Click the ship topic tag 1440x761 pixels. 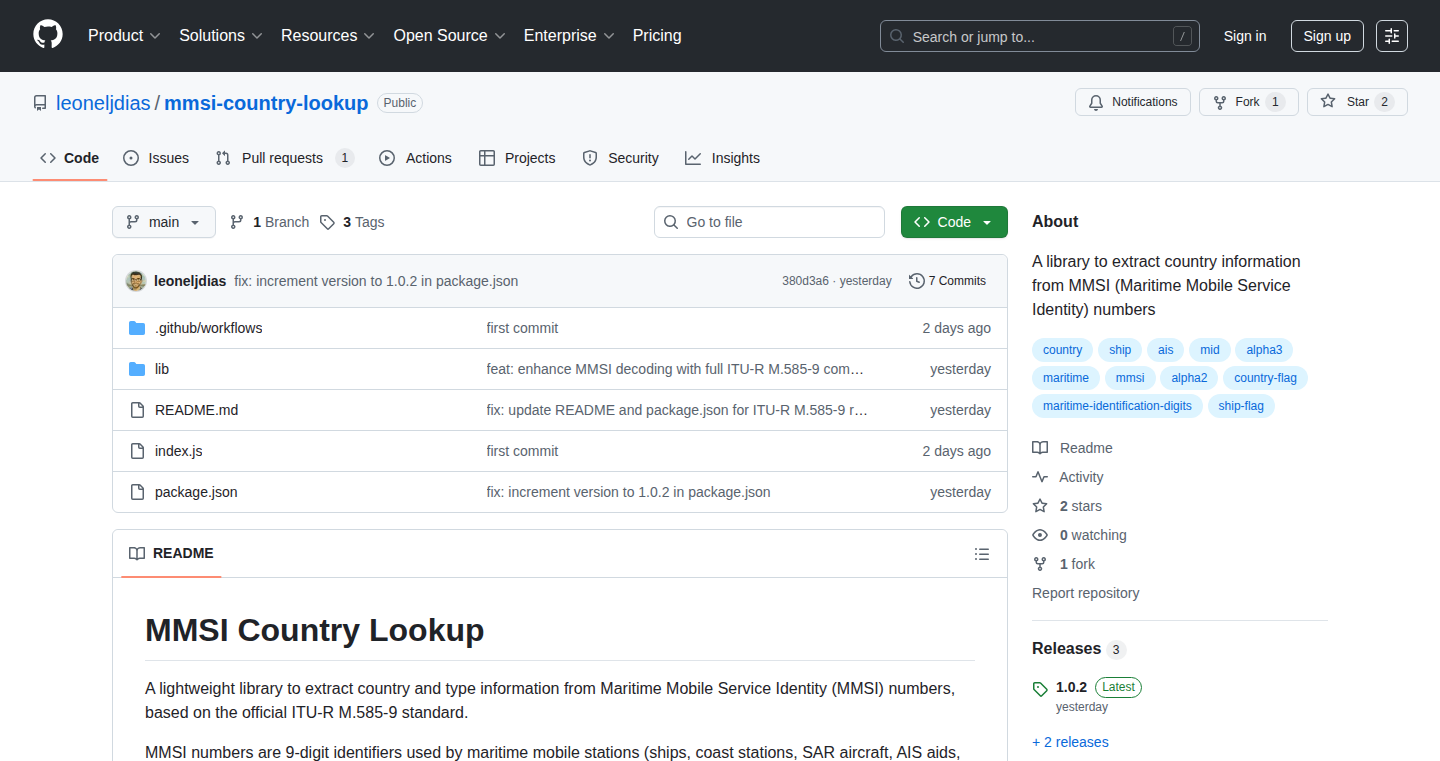coord(1120,350)
